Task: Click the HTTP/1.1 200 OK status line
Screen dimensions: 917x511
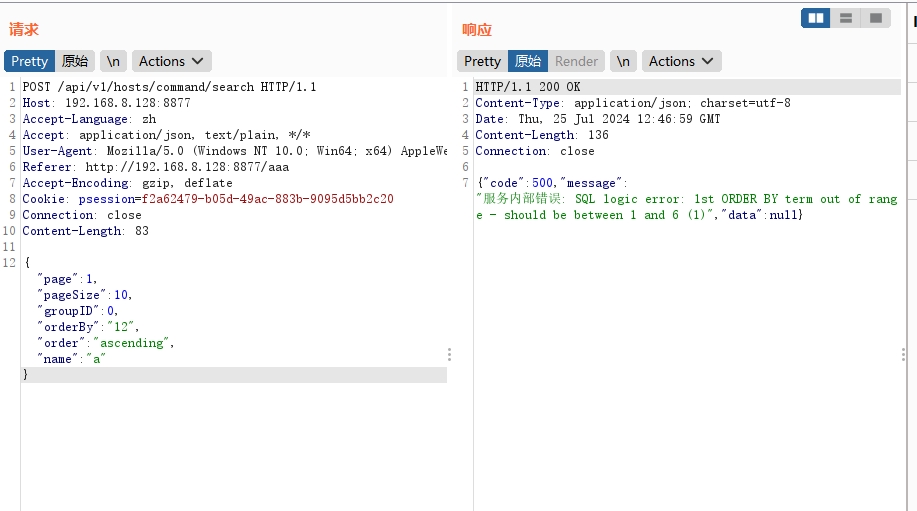Action: tap(528, 87)
